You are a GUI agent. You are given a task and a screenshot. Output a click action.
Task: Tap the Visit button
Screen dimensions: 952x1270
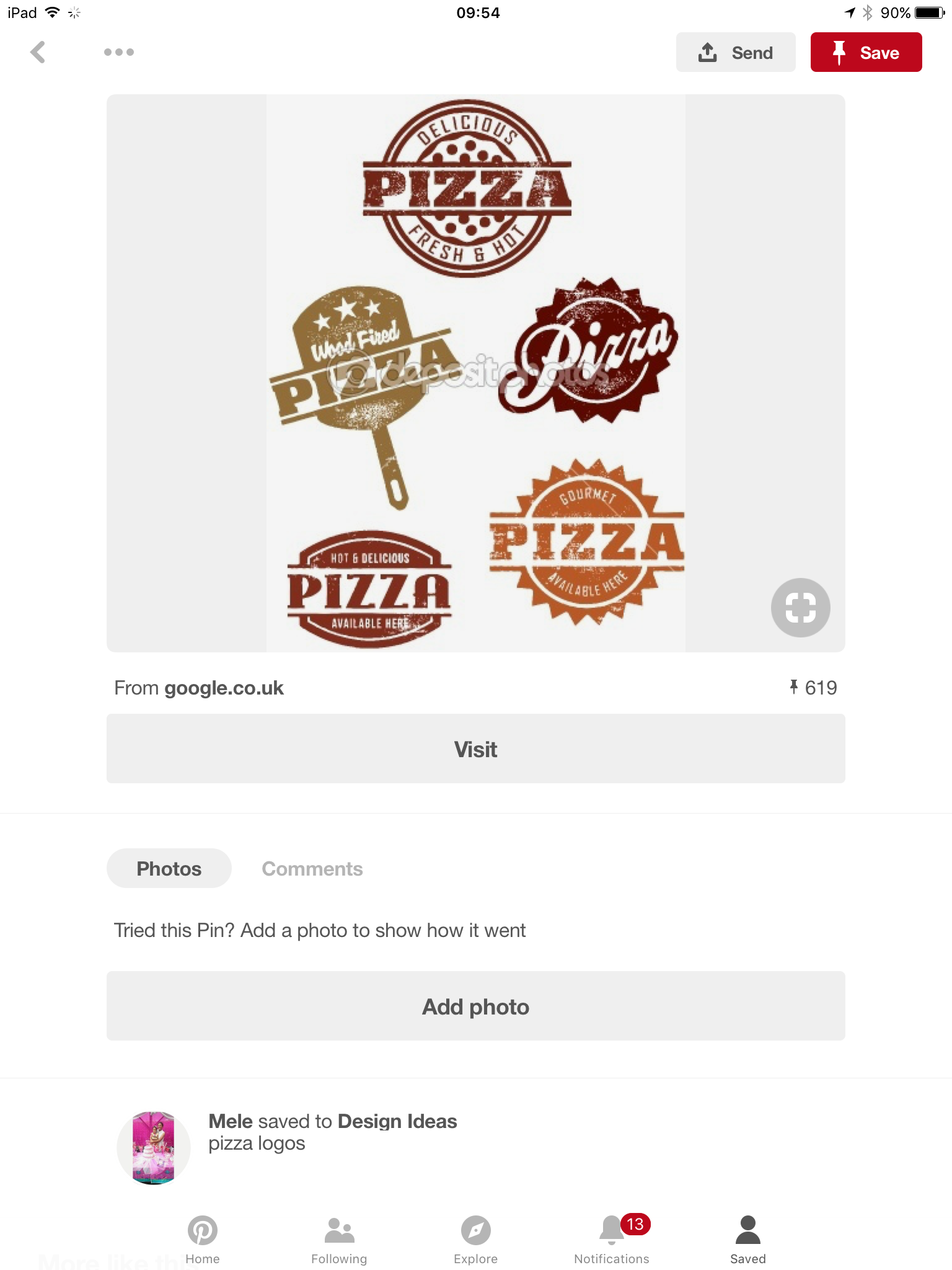[x=475, y=749]
